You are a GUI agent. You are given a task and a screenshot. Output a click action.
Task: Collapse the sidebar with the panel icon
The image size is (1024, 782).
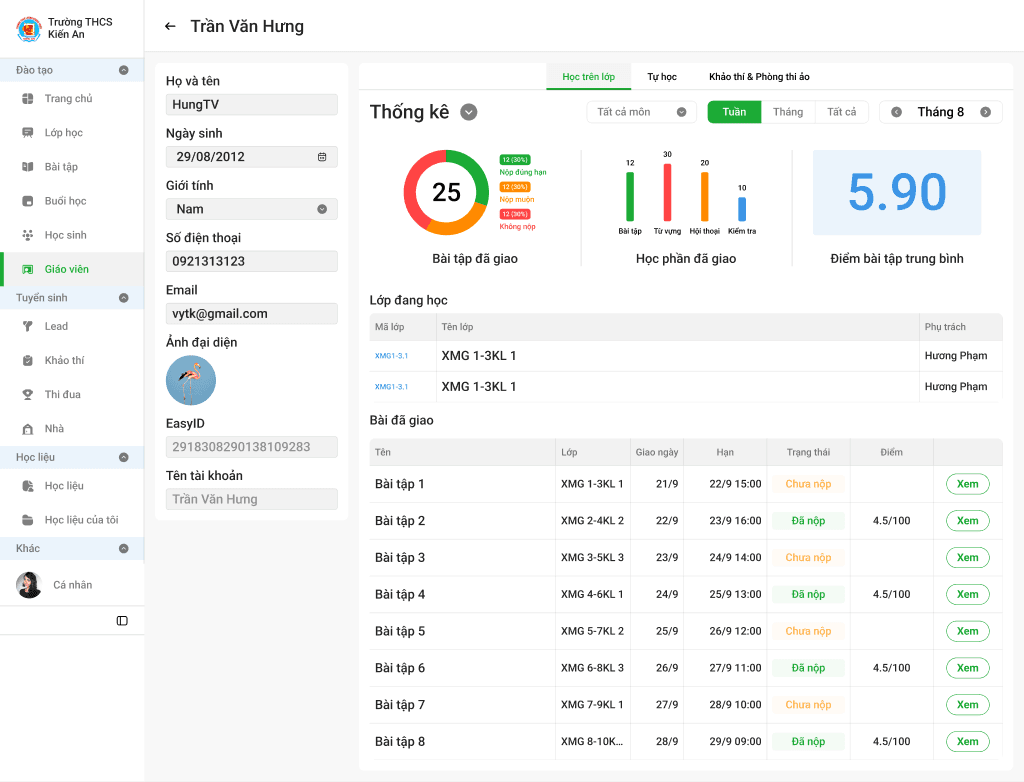pos(122,621)
